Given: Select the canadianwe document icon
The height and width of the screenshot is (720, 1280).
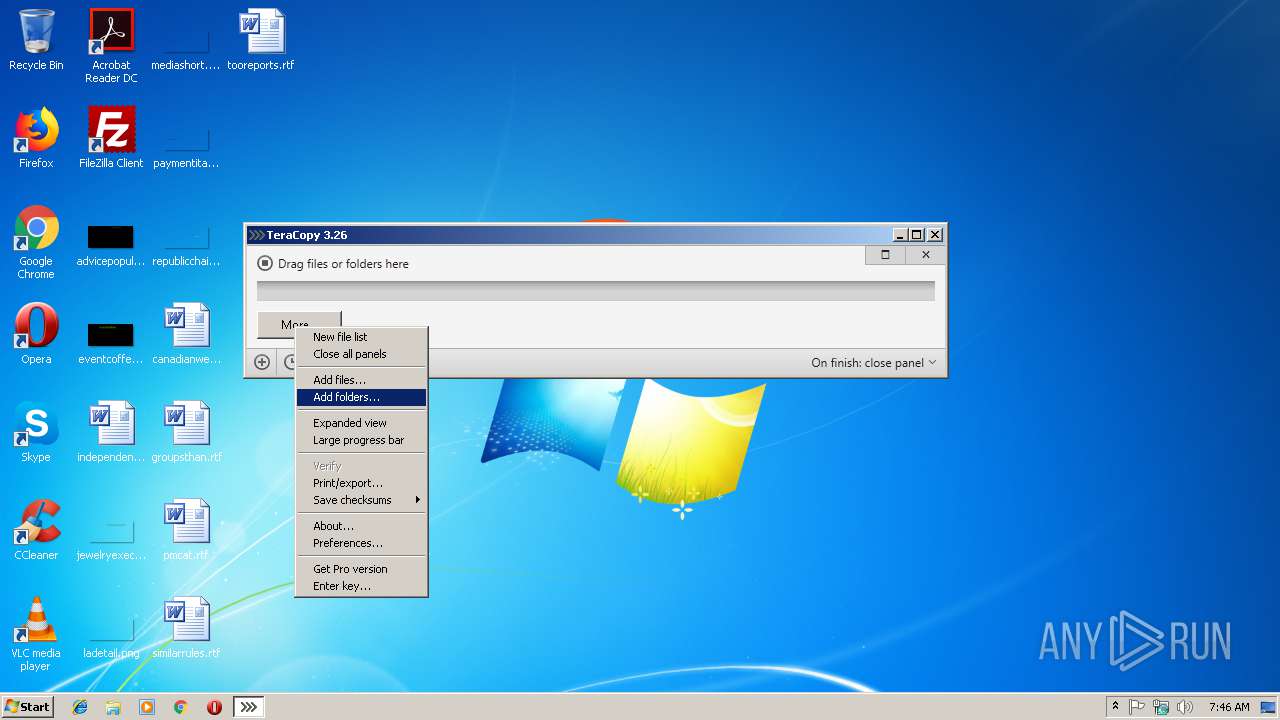Looking at the screenshot, I should (186, 335).
